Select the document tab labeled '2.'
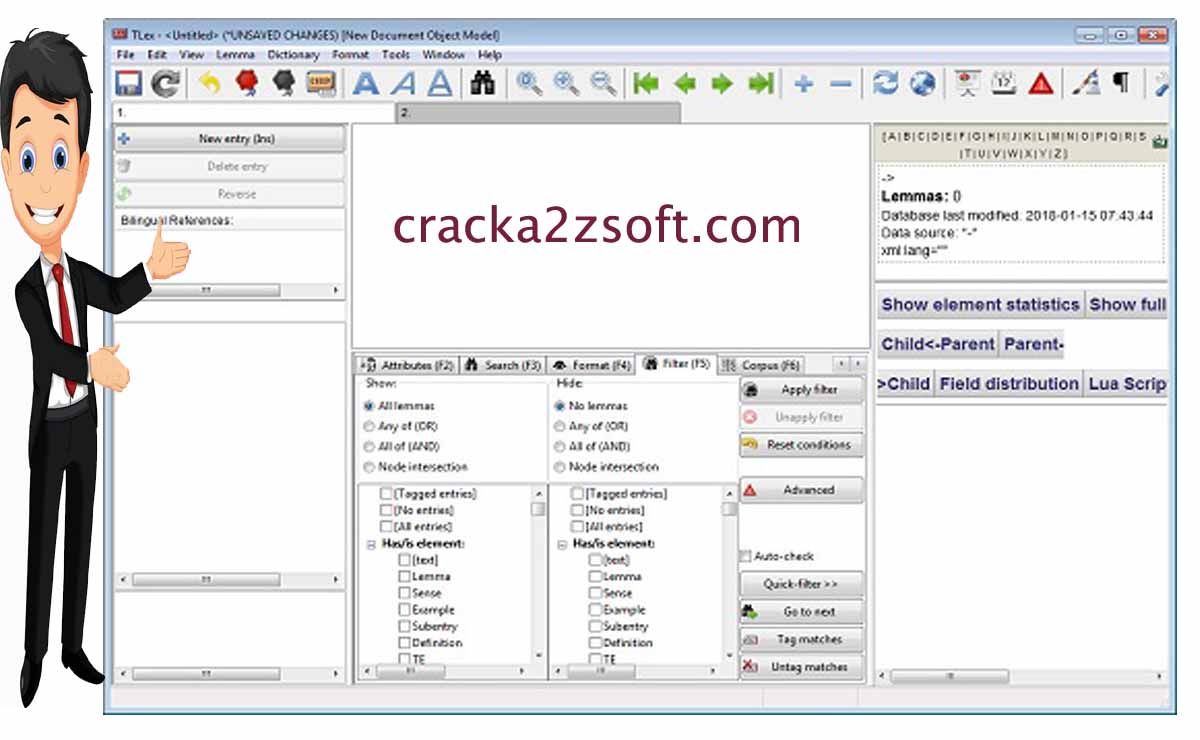The height and width of the screenshot is (740, 1200). 538,113
